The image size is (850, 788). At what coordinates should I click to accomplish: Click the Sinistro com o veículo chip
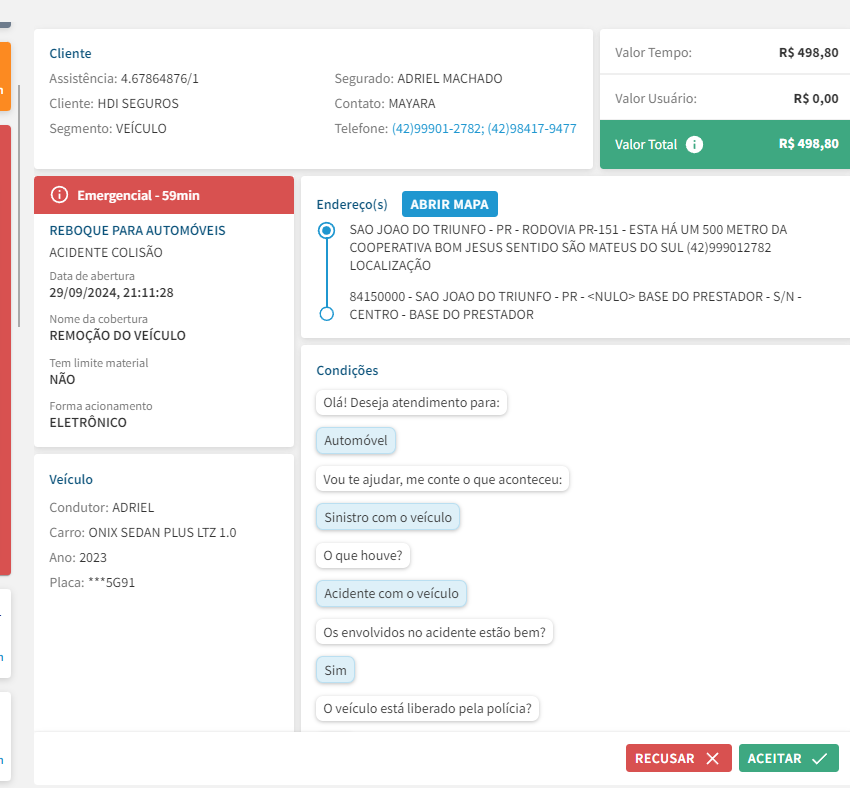388,517
